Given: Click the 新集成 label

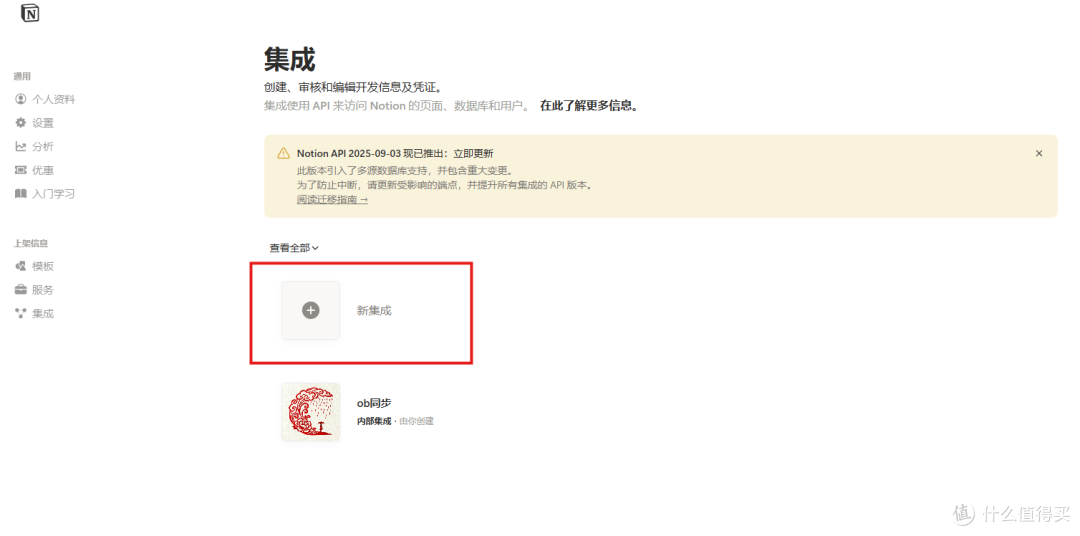Looking at the screenshot, I should coord(374,311).
